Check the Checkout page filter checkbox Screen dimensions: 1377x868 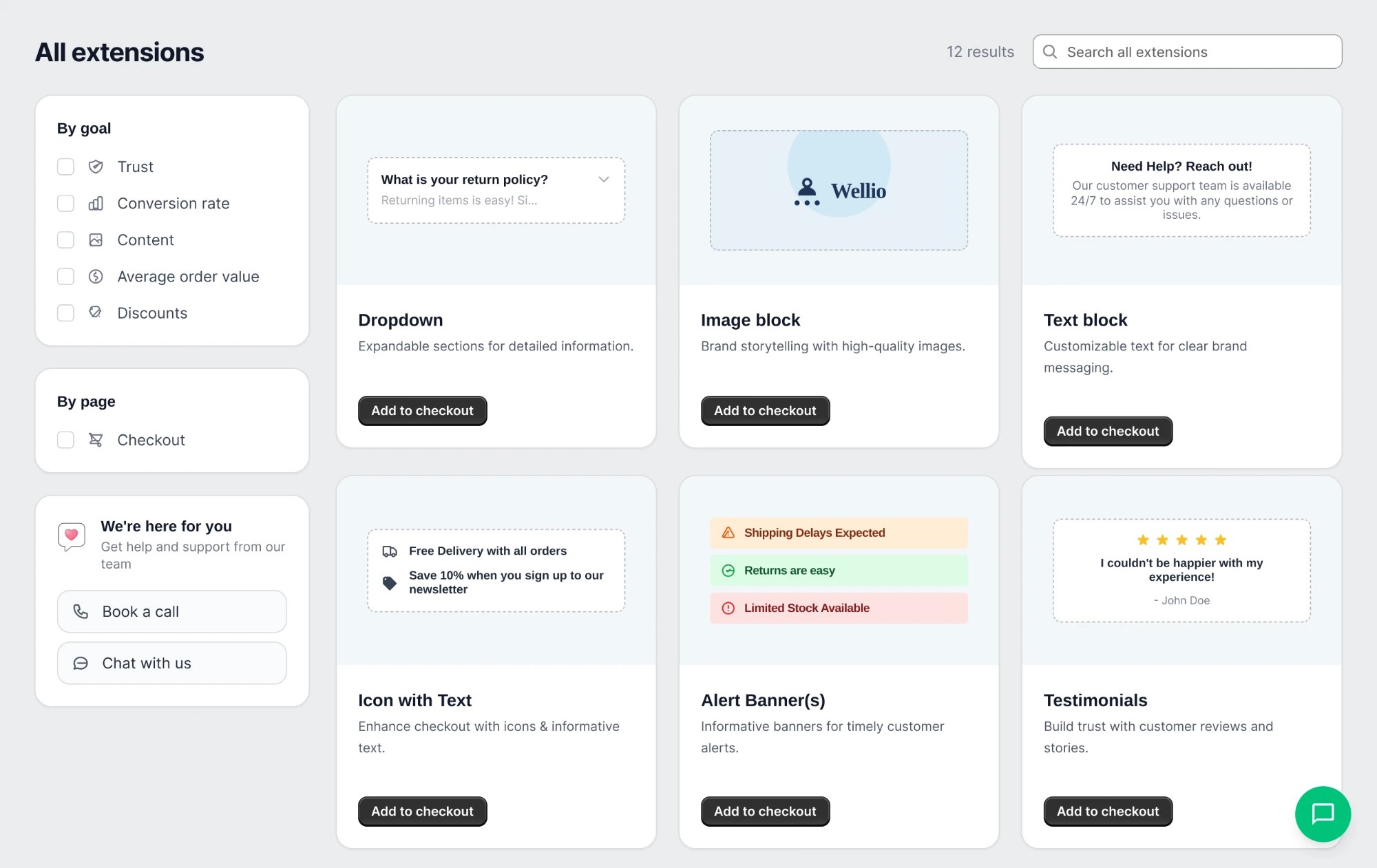click(65, 440)
